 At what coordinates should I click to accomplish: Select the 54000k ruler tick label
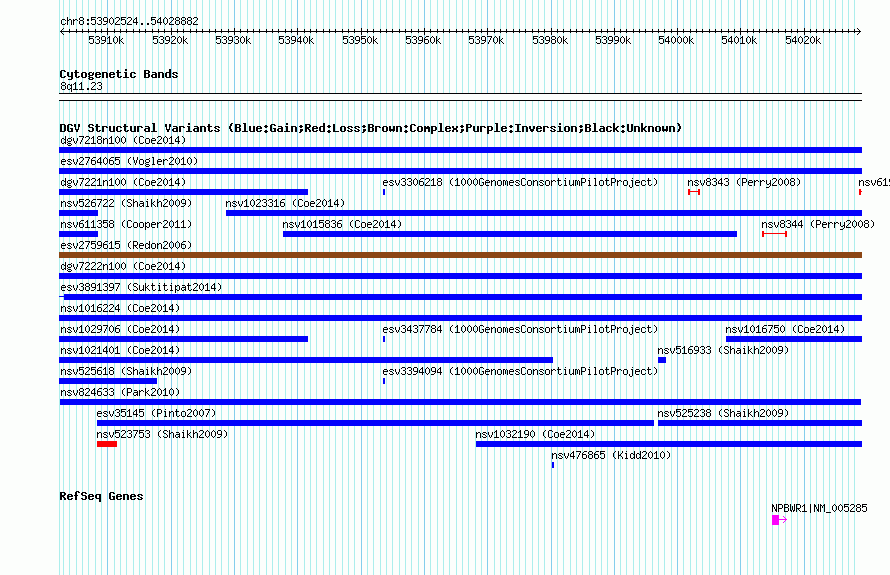pyautogui.click(x=676, y=40)
